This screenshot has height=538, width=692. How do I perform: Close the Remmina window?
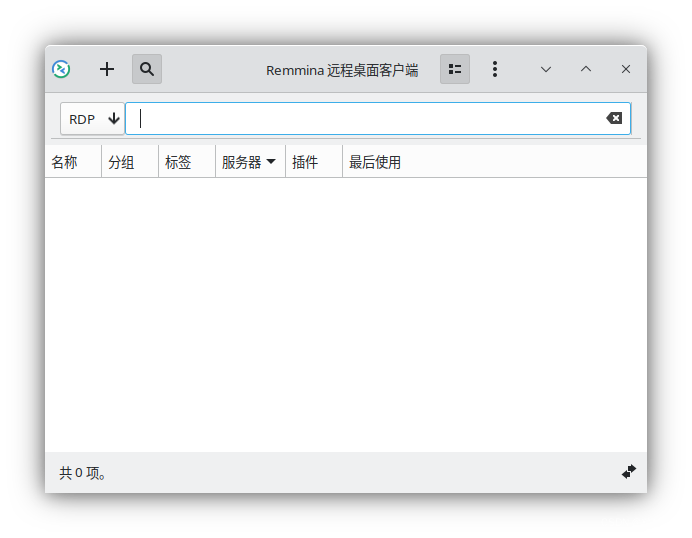[626, 69]
